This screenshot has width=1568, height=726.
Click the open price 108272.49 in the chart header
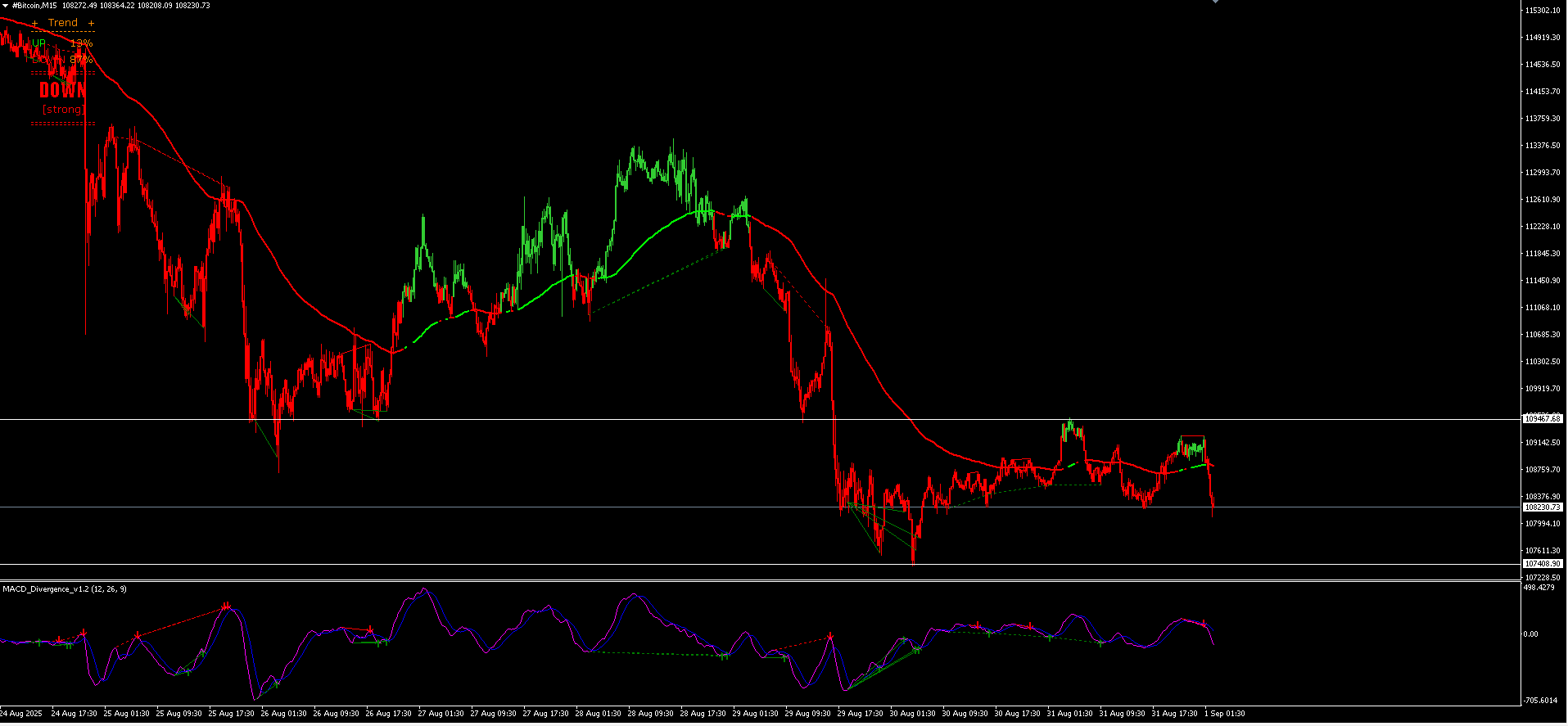tap(80, 6)
